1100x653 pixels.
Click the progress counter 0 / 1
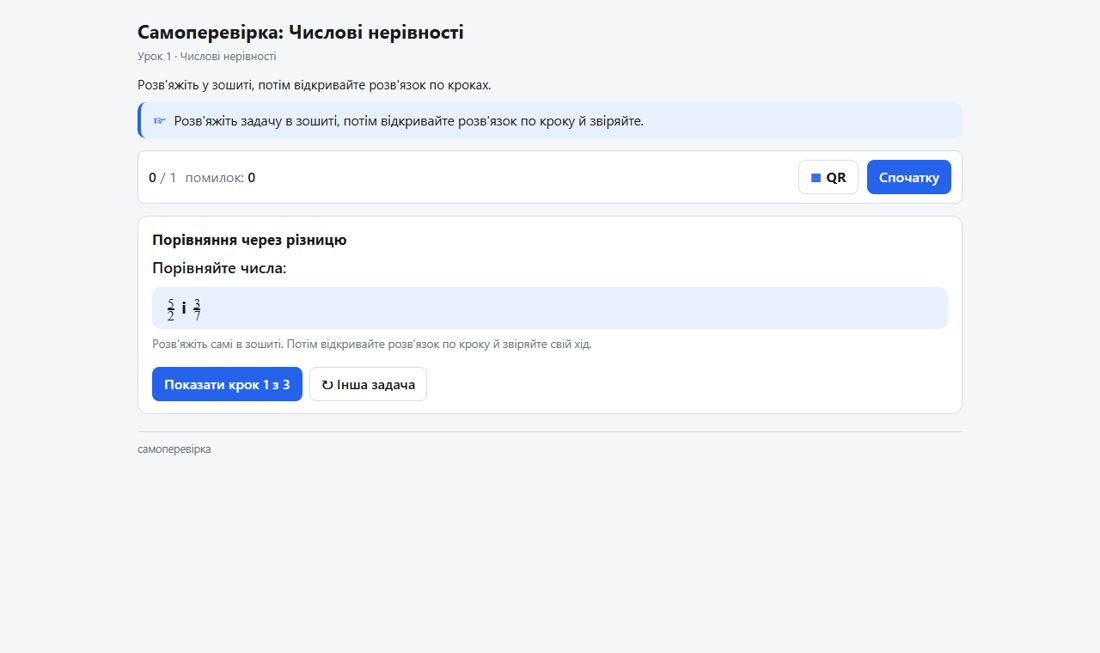[162, 177]
